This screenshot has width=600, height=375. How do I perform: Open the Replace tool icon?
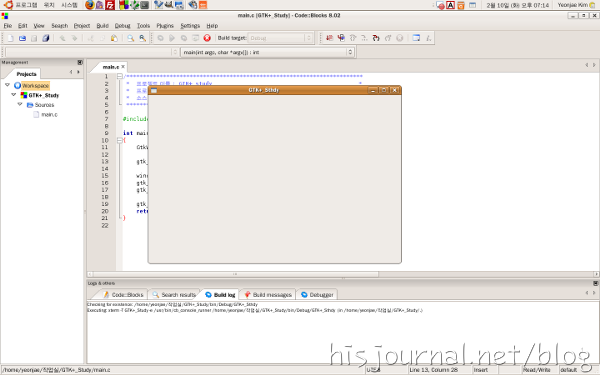pyautogui.click(x=142, y=38)
